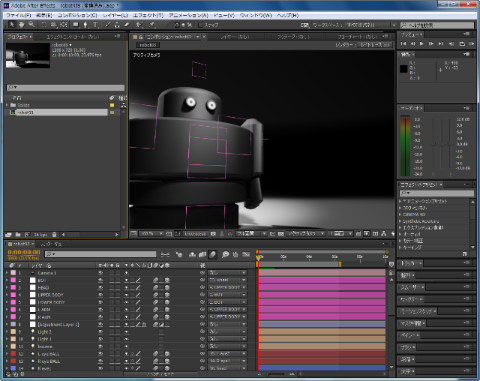Hide the HEAD layer with eye toggle
The image size is (480, 381).
tap(100, 287)
